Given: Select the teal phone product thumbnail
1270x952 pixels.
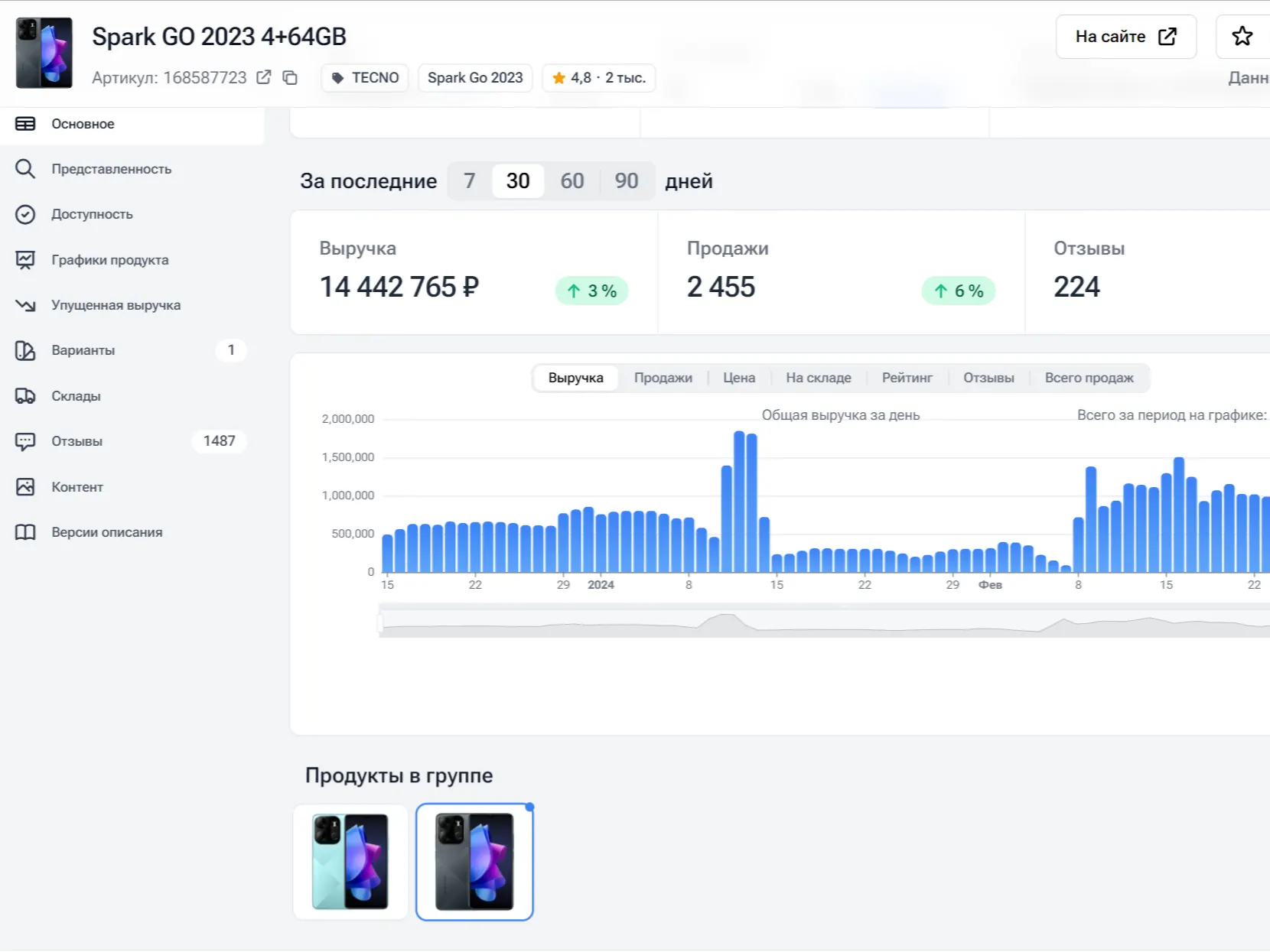Looking at the screenshot, I should coord(350,862).
